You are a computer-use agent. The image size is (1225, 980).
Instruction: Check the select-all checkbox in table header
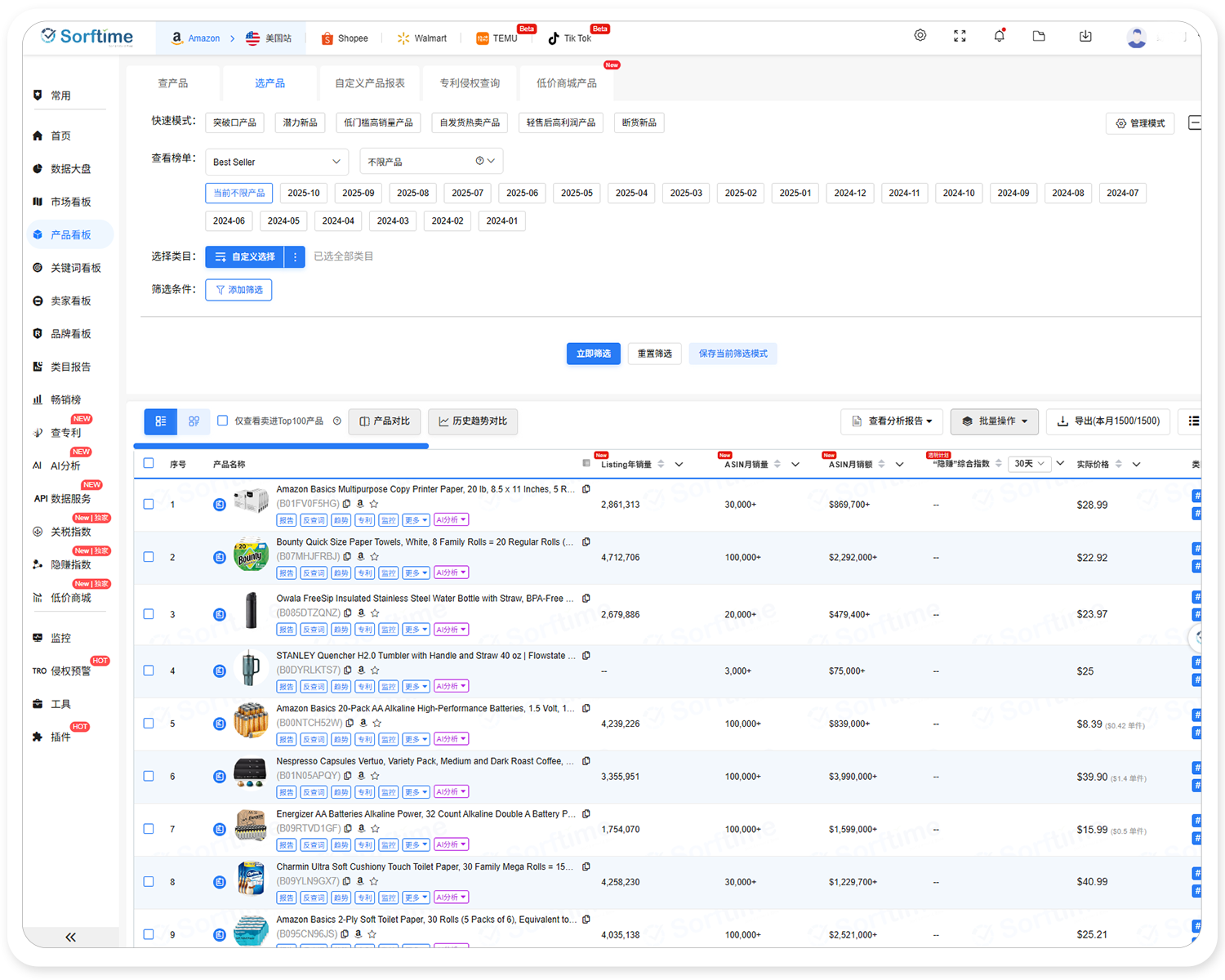[149, 464]
